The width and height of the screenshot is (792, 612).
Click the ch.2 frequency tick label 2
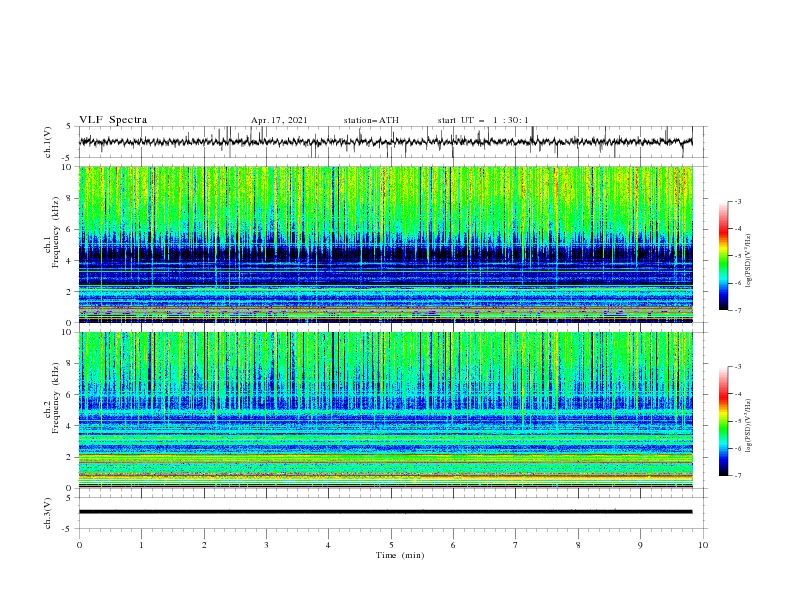(69, 457)
